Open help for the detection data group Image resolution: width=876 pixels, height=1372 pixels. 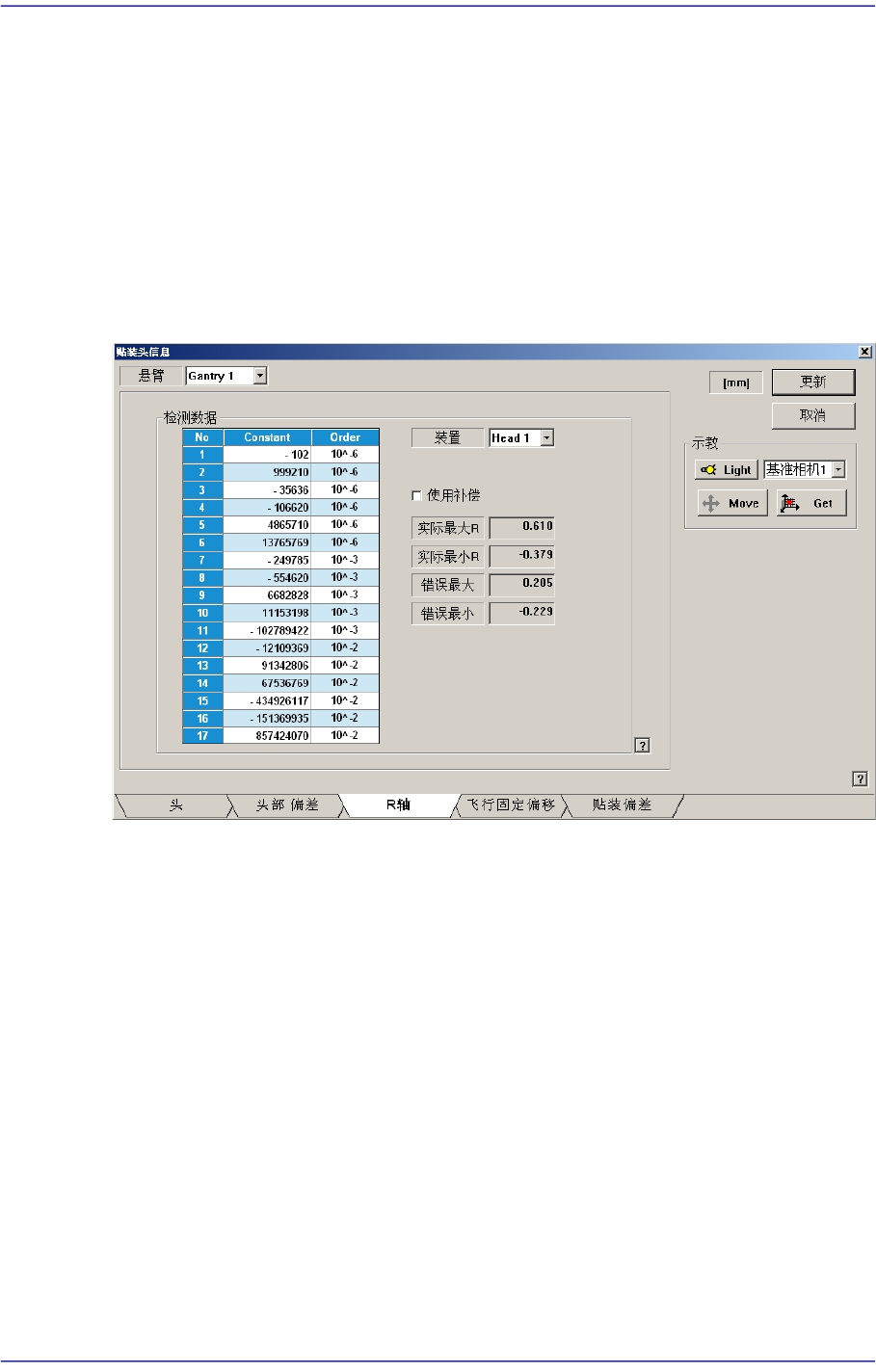coord(643,745)
